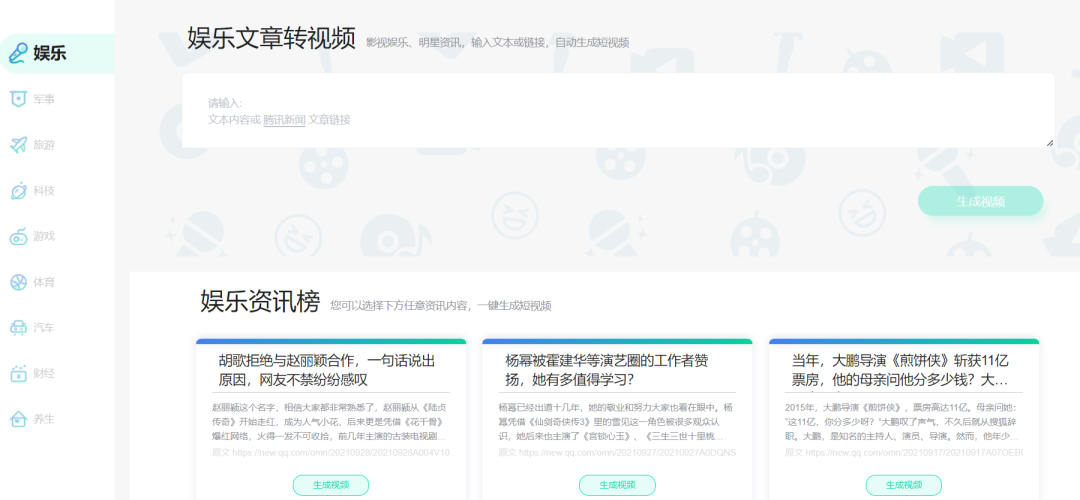Switch to the 军事 category label
This screenshot has height=500, width=1080.
point(44,99)
